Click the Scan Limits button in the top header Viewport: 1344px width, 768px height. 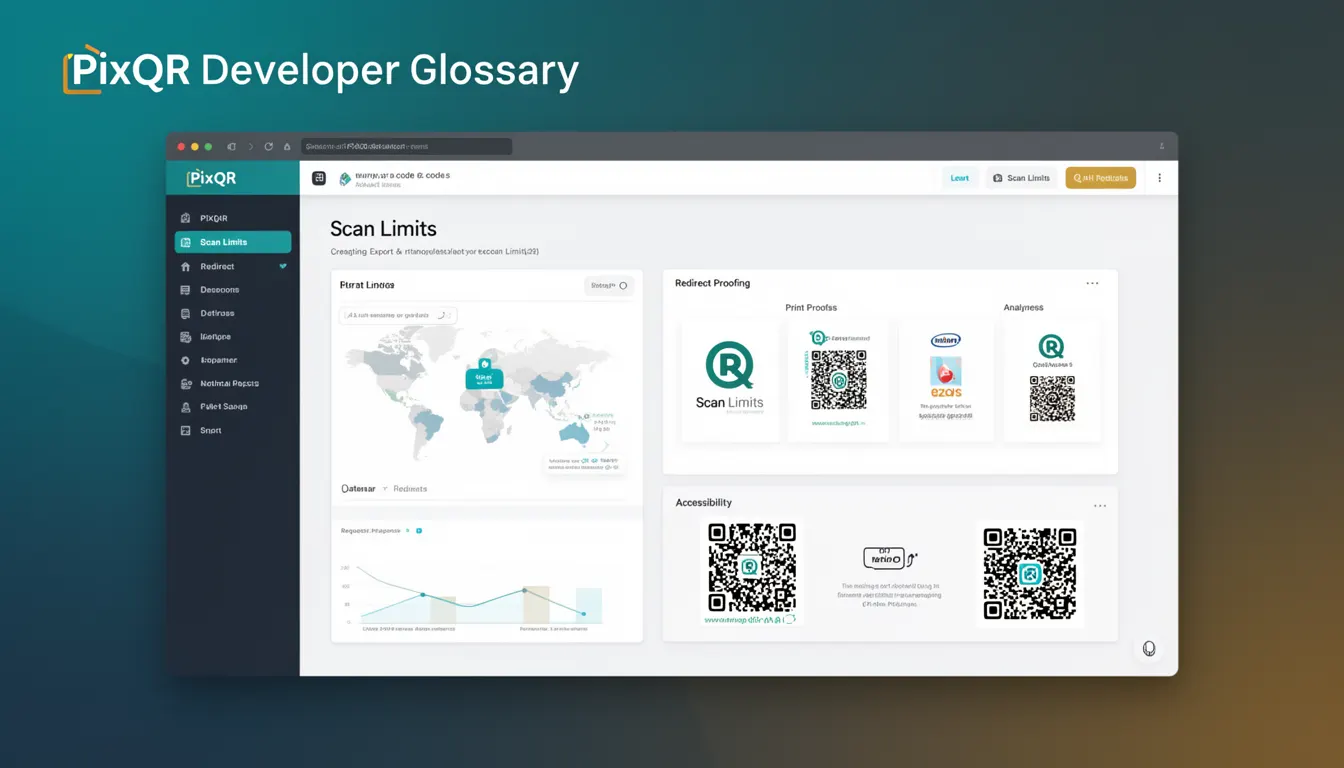[x=1021, y=178]
